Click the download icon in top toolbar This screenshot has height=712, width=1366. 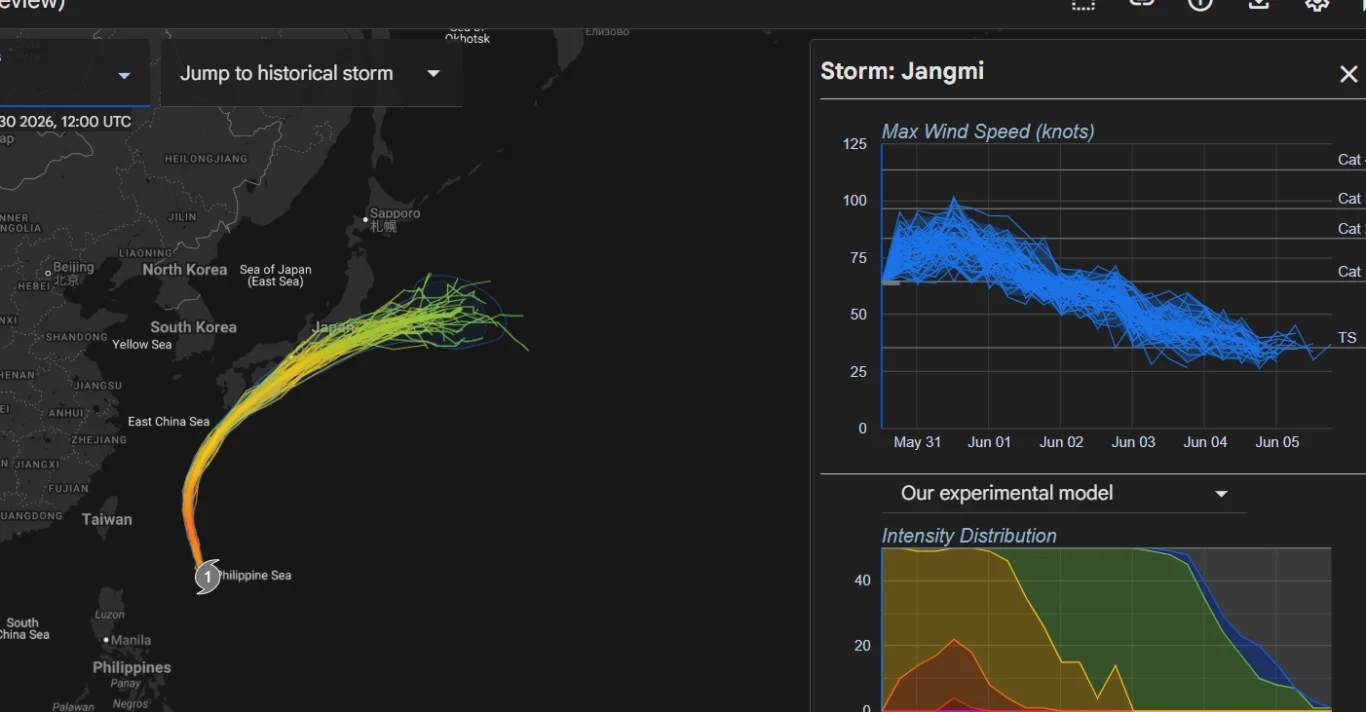[x=1259, y=4]
